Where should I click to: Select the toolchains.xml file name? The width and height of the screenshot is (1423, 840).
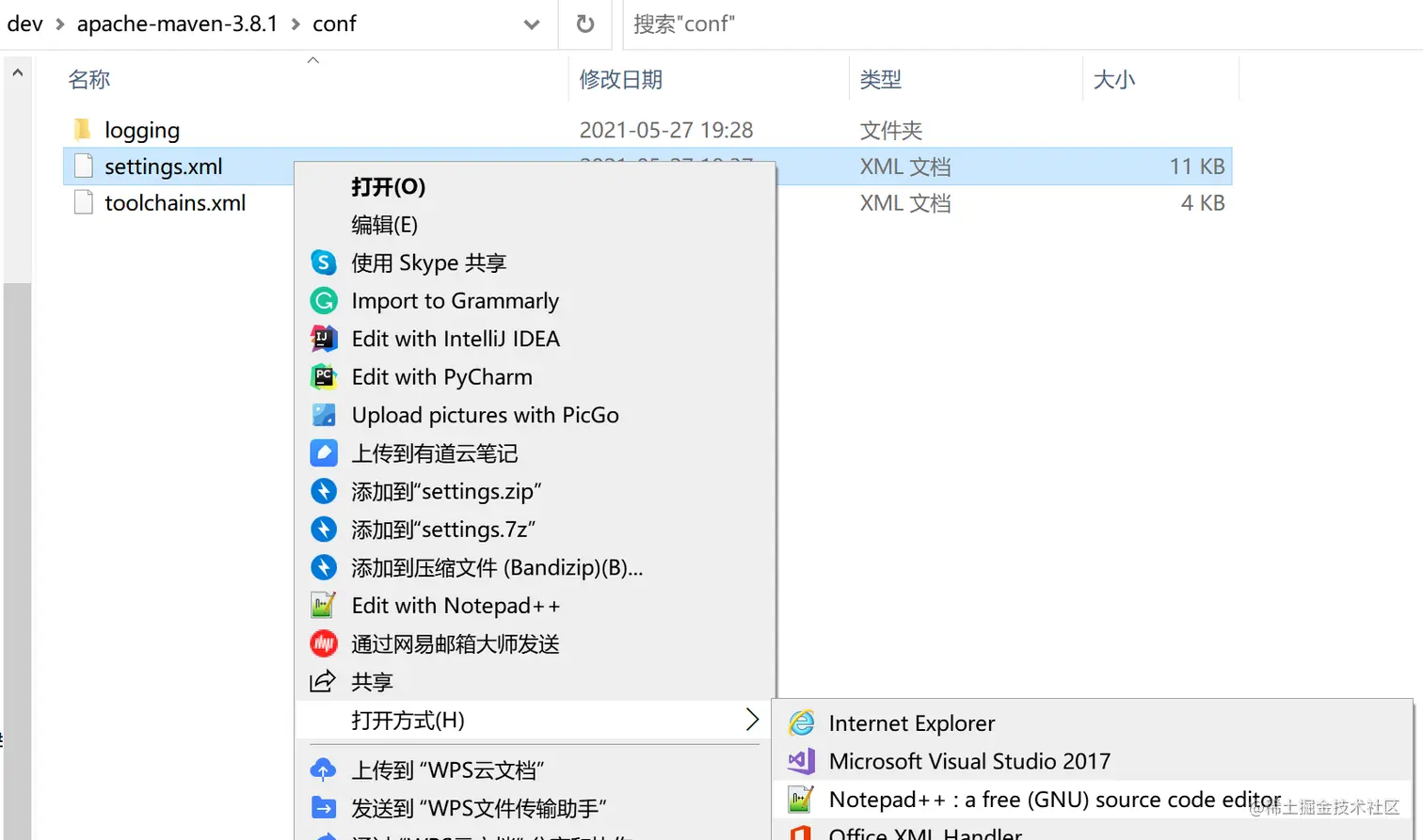pyautogui.click(x=175, y=202)
